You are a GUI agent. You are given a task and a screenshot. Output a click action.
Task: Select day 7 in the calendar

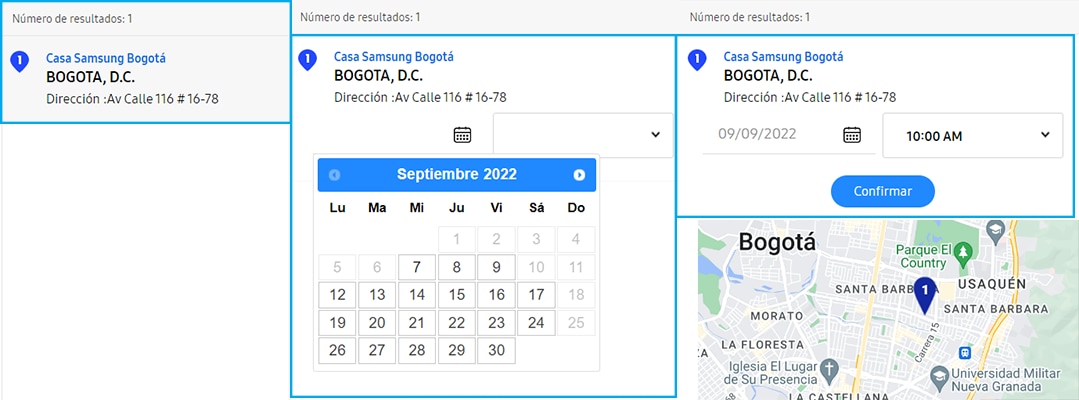416,267
